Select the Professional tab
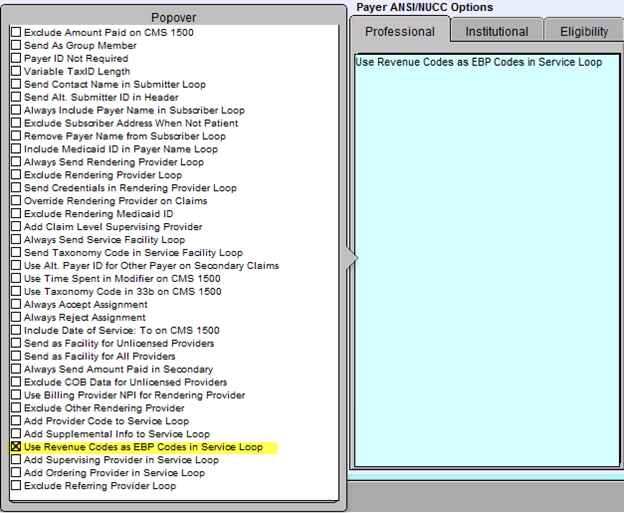 point(400,31)
